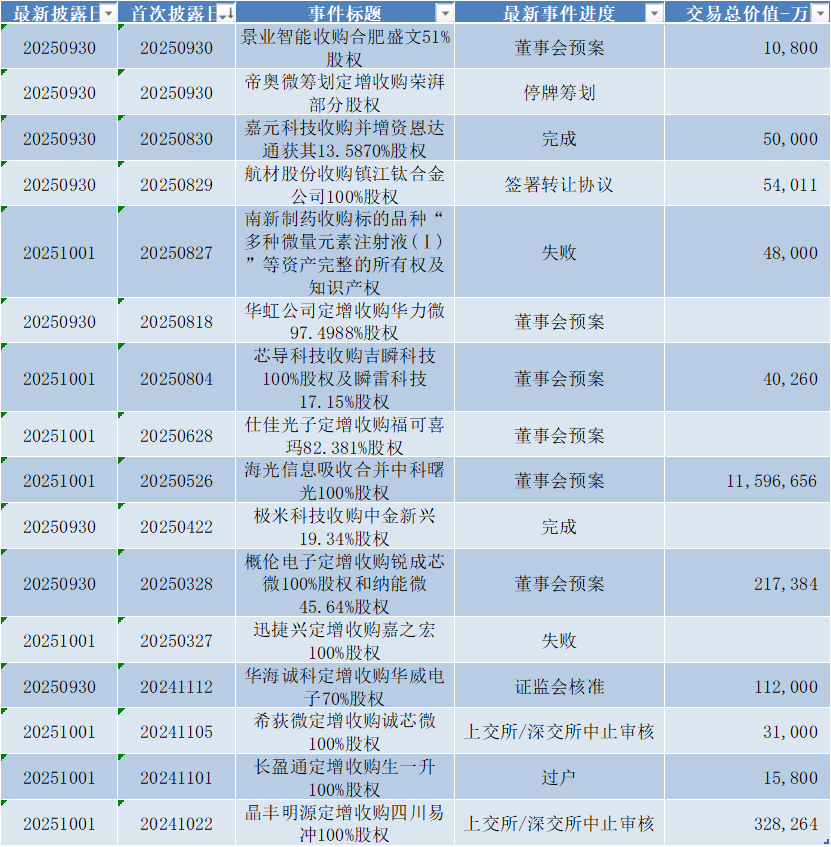The image size is (831, 847).
Task: Click 上交所/深交所中止审核 in the 晶丰明源 row
Action: pyautogui.click(x=559, y=823)
